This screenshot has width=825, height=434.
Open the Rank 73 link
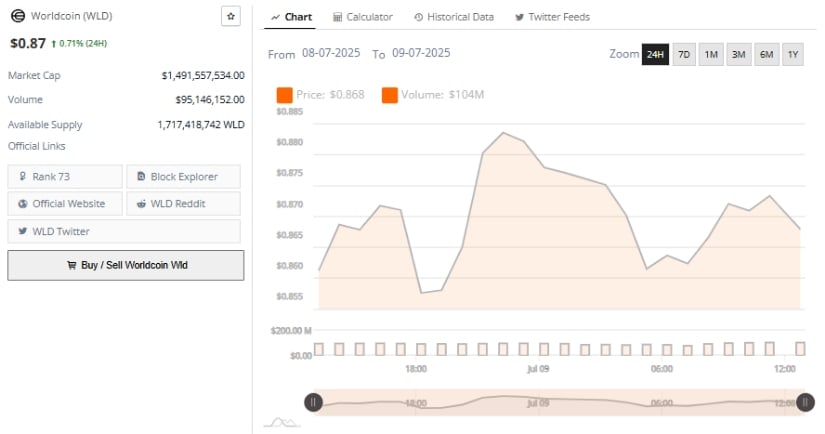point(65,176)
